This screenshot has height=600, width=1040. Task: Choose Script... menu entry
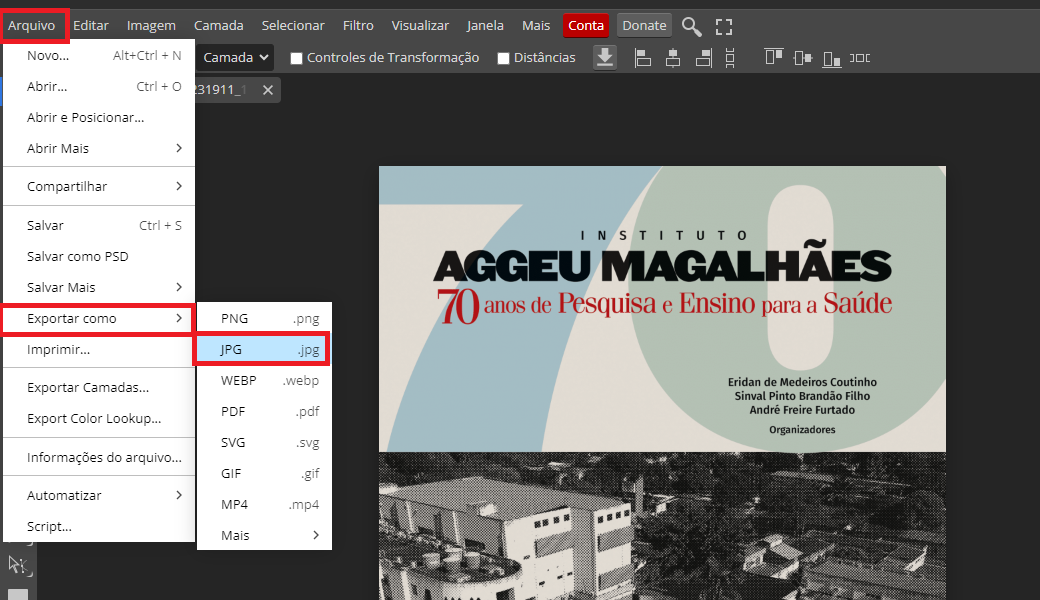coord(99,526)
